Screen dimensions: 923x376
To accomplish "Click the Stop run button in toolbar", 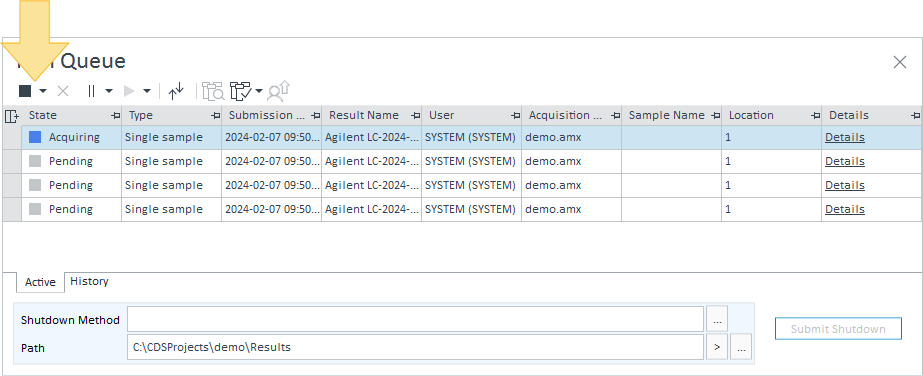I will pos(25,91).
